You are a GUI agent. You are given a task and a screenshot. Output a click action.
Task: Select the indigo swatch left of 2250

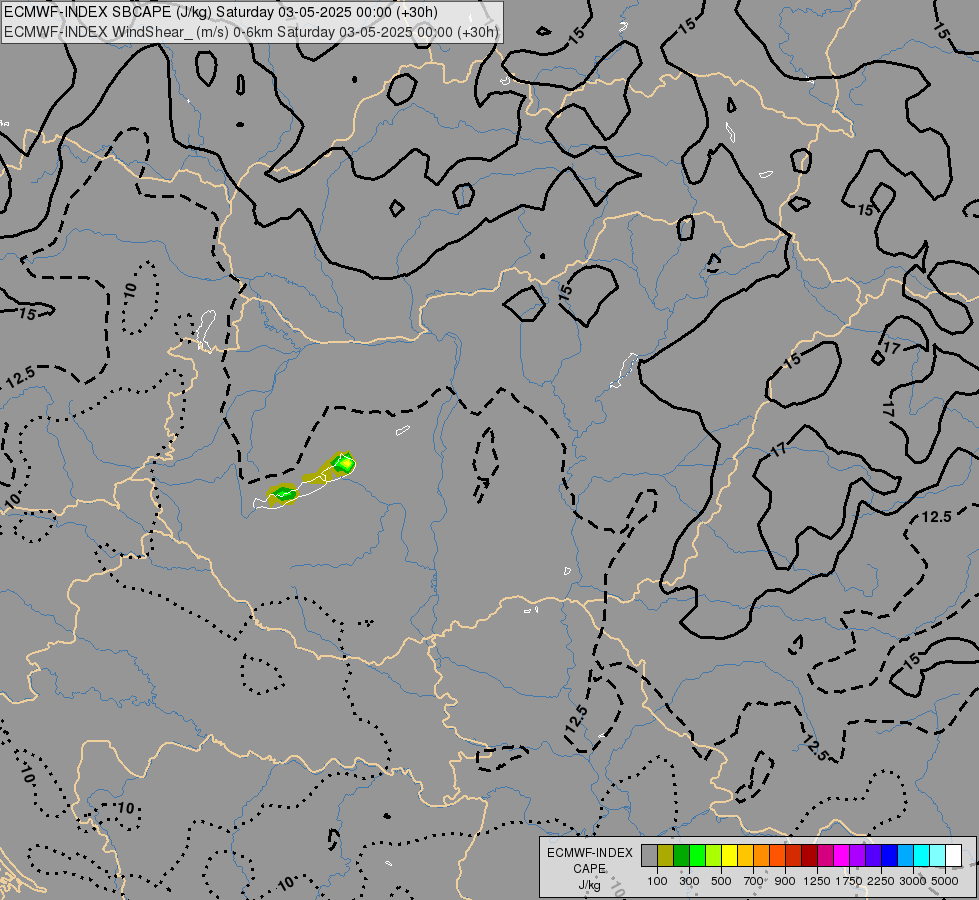(873, 855)
